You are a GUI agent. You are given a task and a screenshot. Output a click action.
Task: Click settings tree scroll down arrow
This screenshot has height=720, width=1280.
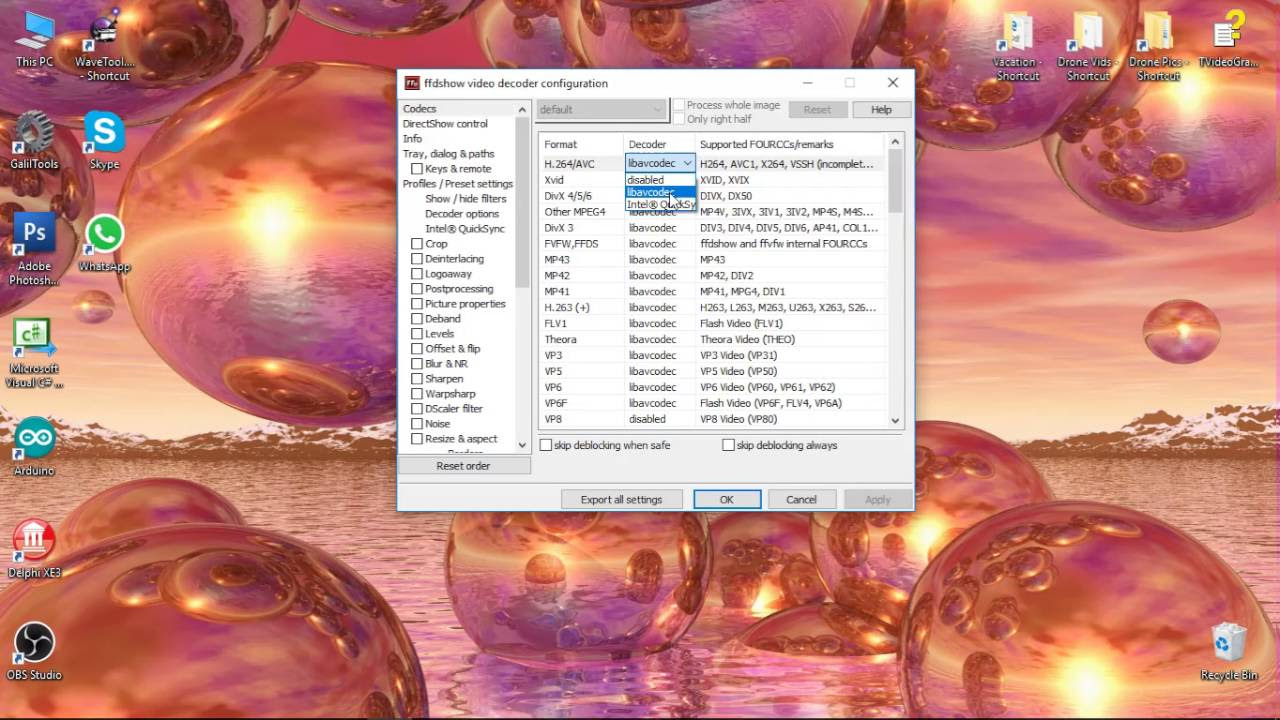point(522,445)
